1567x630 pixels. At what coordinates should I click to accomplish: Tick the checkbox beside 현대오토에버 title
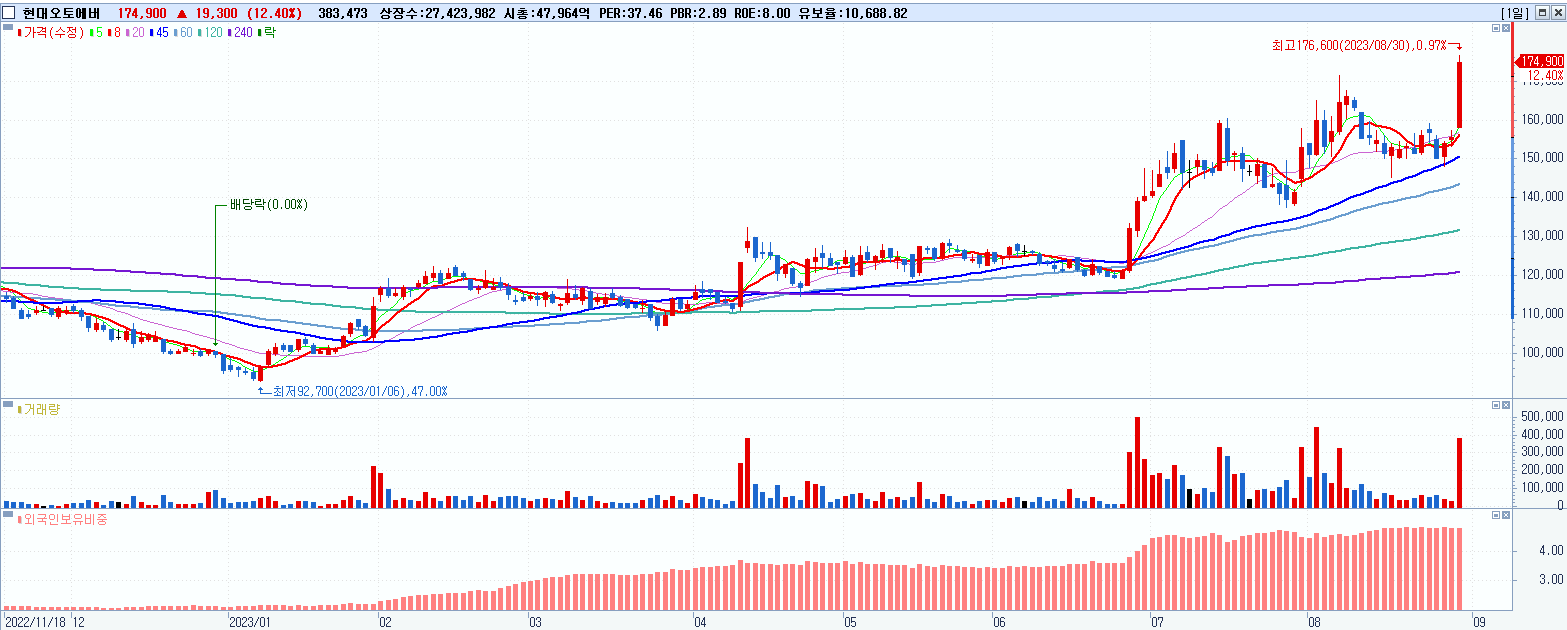9,12
